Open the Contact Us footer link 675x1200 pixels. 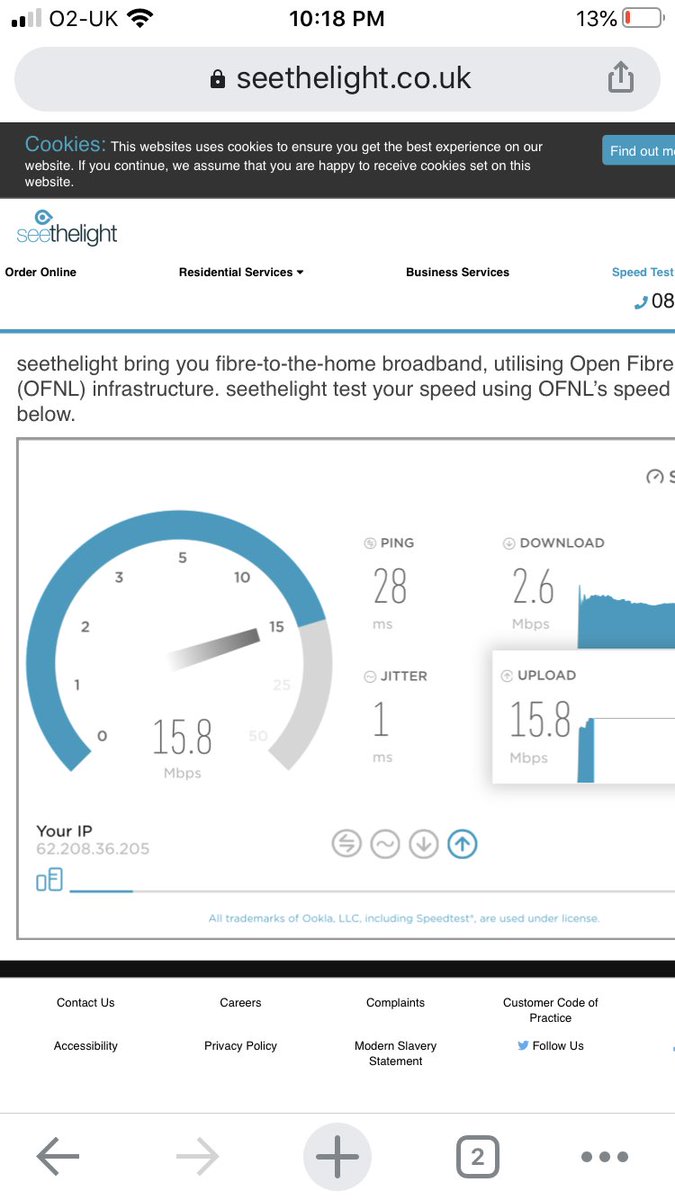pyautogui.click(x=86, y=1003)
